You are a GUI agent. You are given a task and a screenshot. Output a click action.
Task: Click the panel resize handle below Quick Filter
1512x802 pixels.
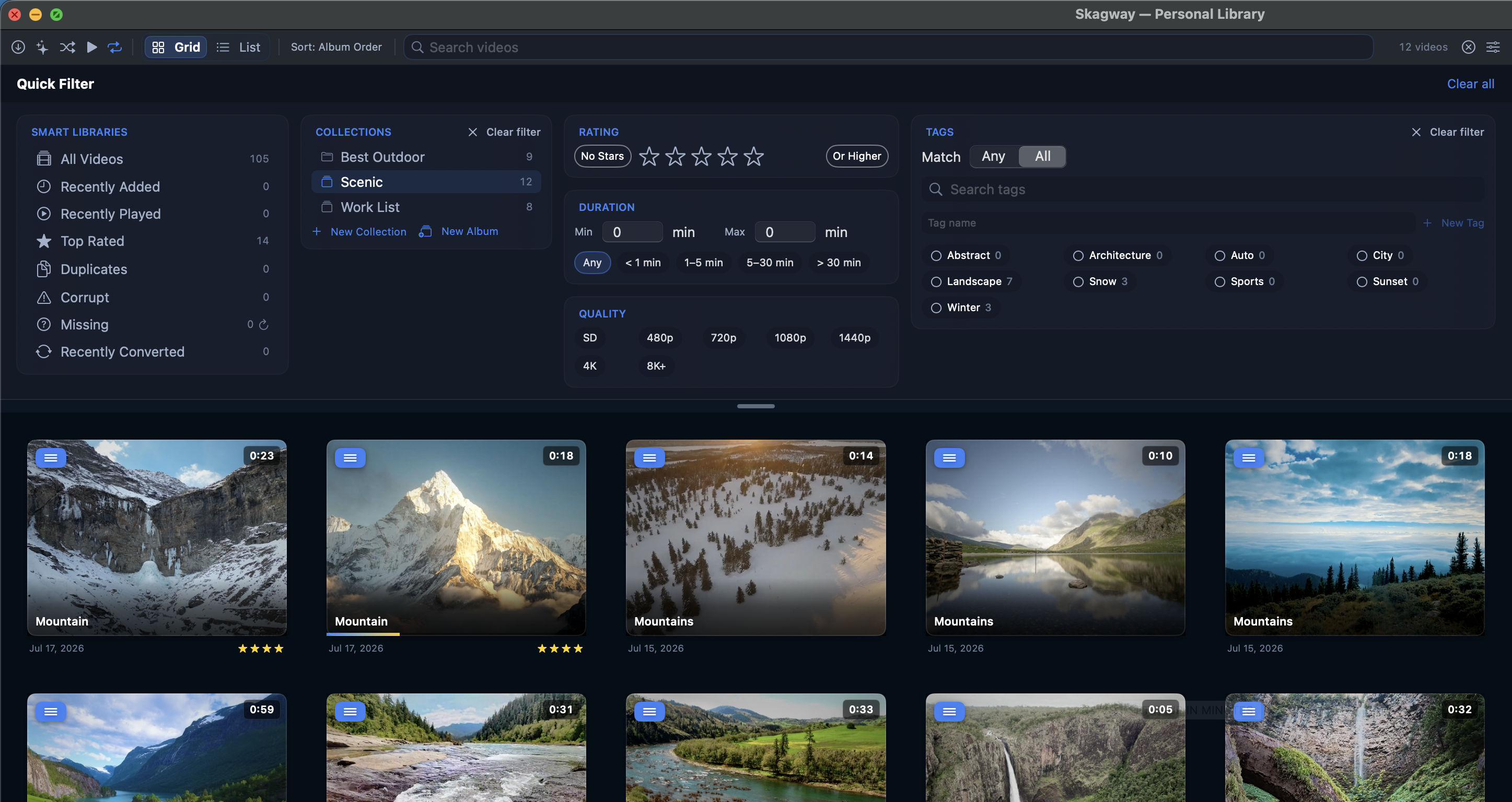[x=756, y=406]
